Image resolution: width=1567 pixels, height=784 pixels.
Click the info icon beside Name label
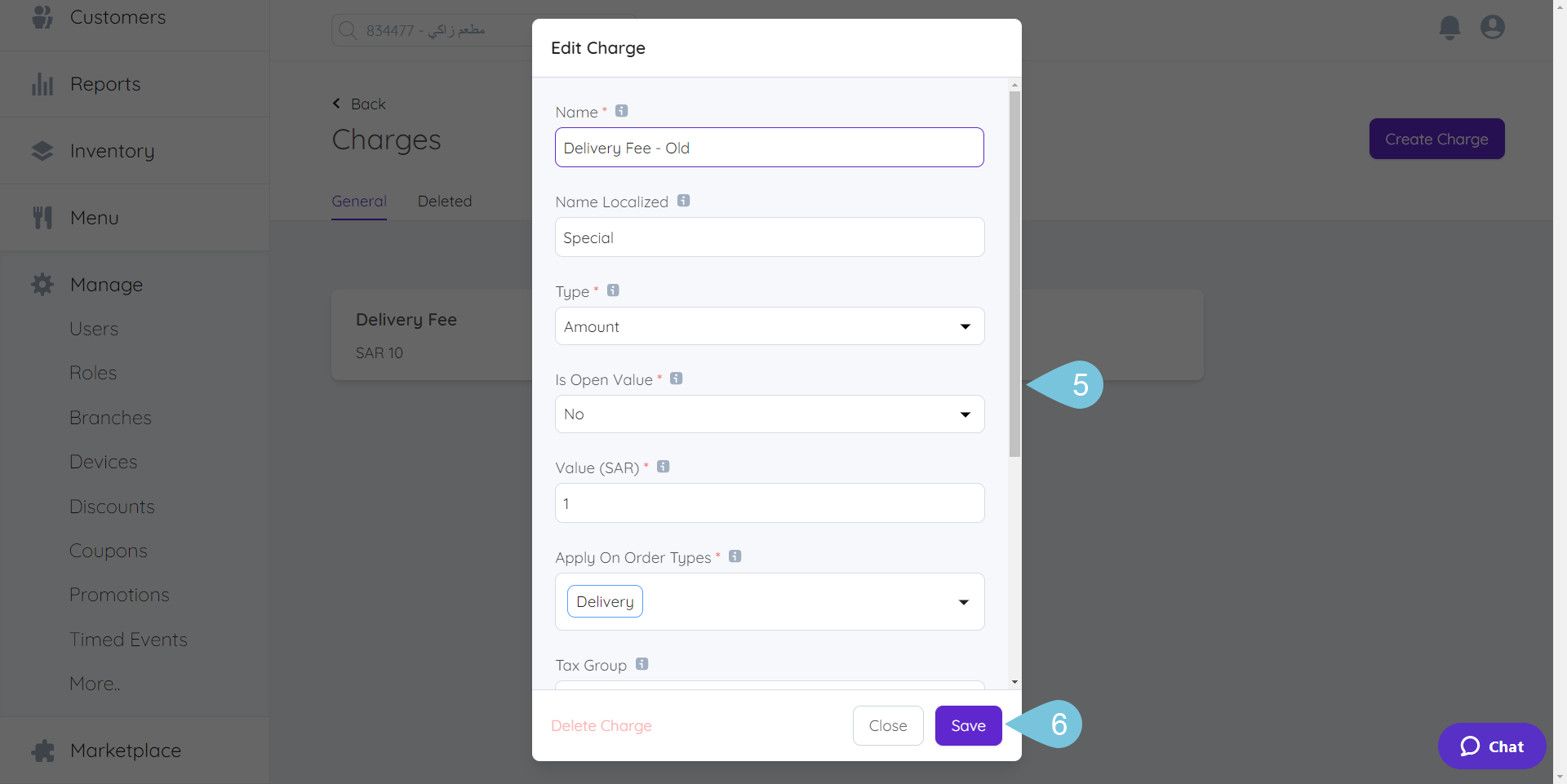622,111
